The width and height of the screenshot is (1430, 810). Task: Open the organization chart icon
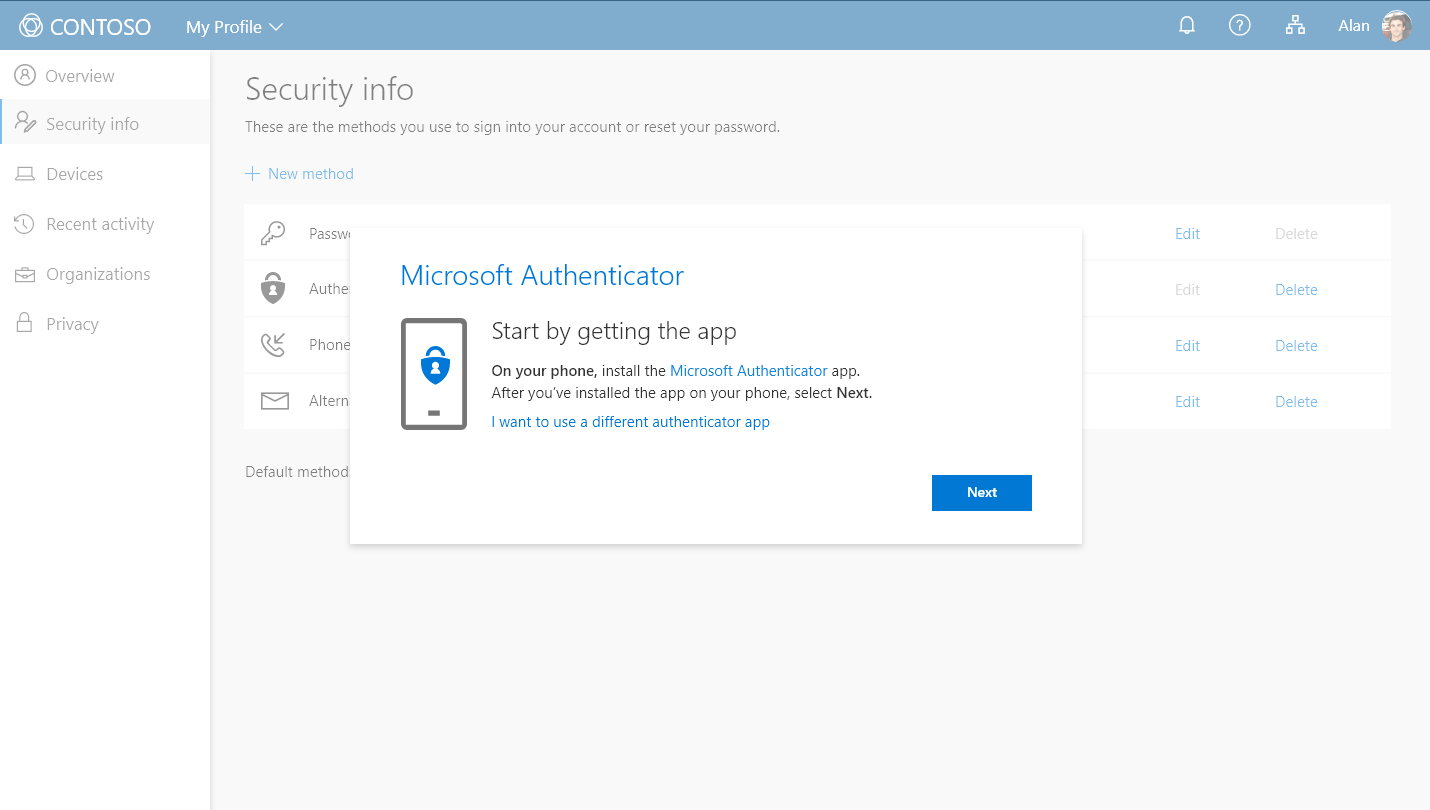(x=1295, y=26)
